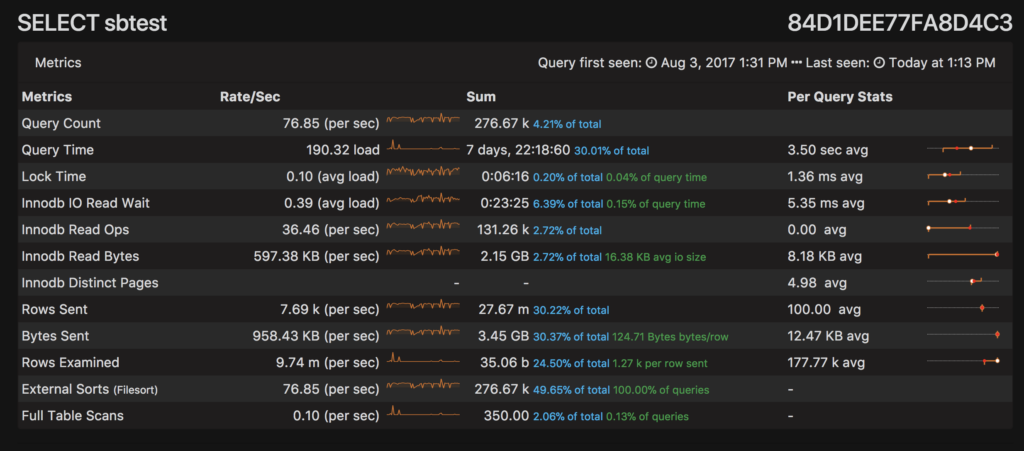Click the Bytes Sent distribution marker
1024x451 pixels.
coord(996,335)
